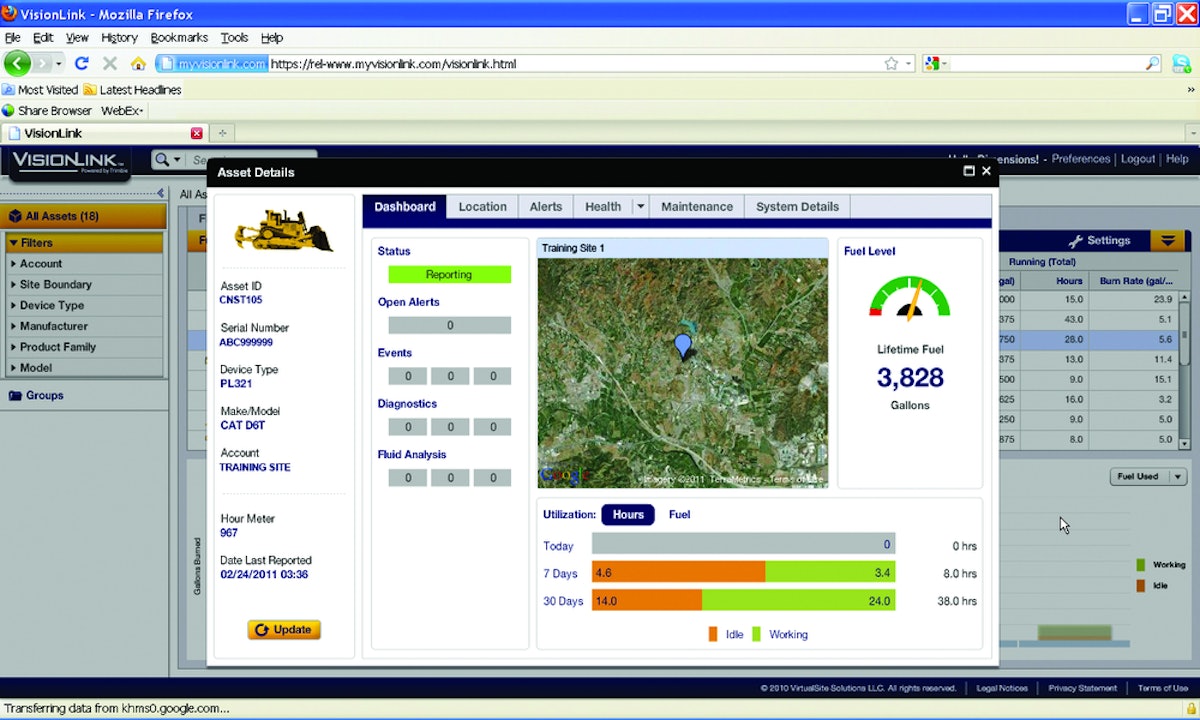The width and height of the screenshot is (1200, 720).
Task: Click the map marker at Training Site 1
Action: point(682,344)
